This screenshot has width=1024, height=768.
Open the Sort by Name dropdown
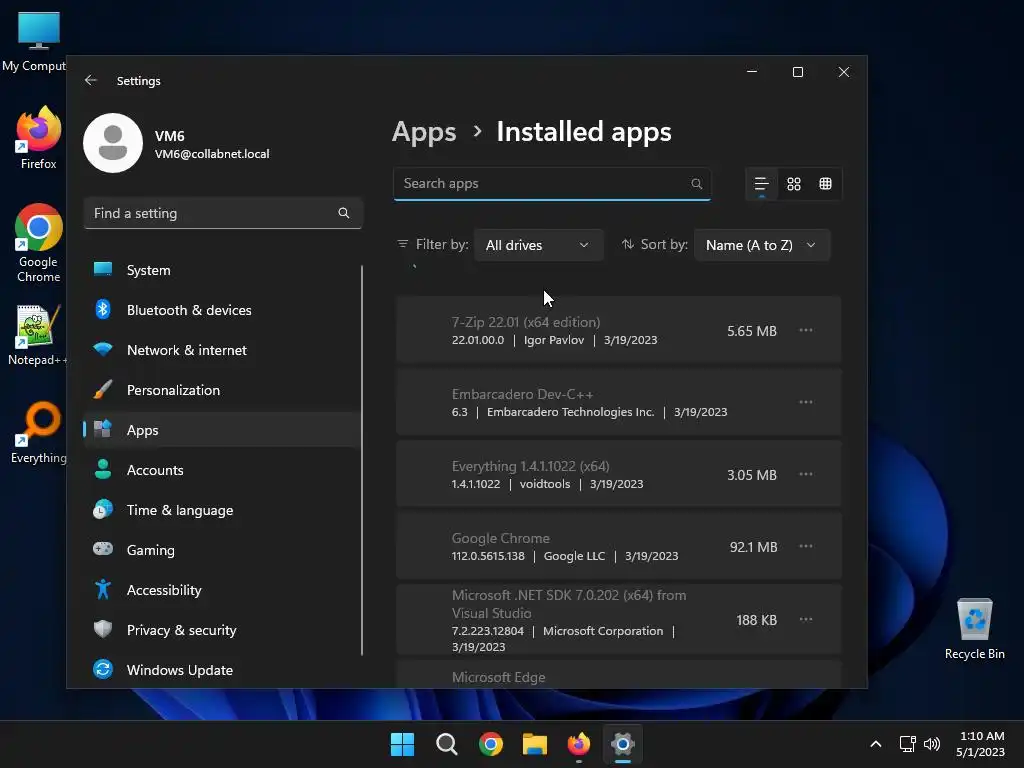coord(761,245)
